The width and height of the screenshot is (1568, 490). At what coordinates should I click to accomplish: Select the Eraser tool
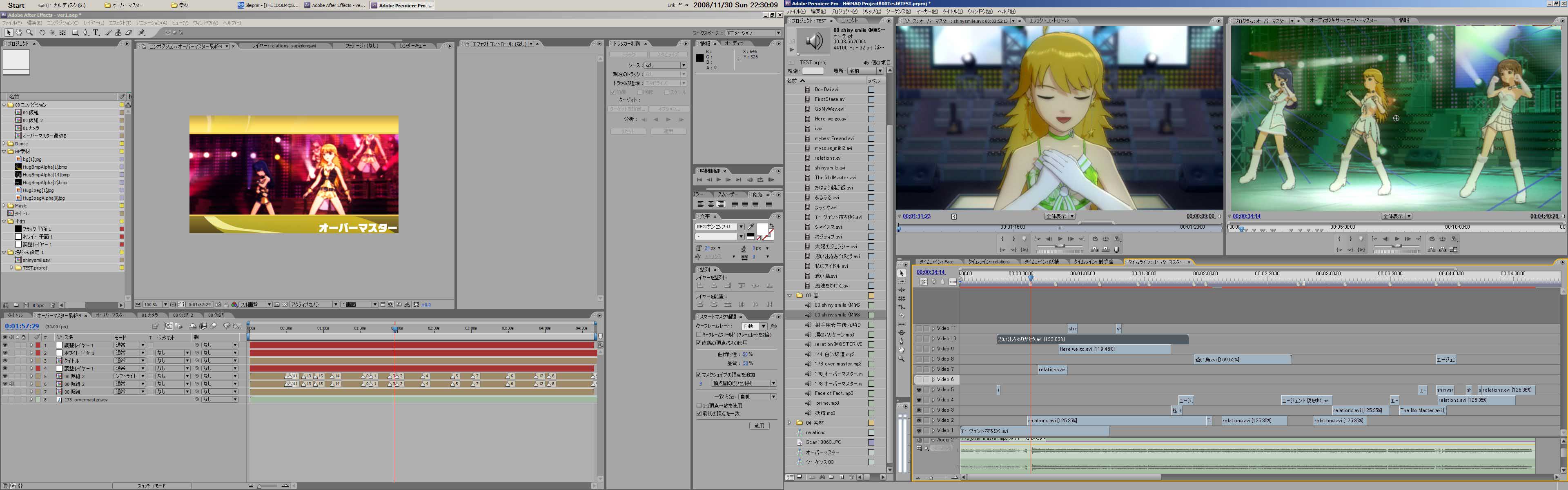coord(129,32)
